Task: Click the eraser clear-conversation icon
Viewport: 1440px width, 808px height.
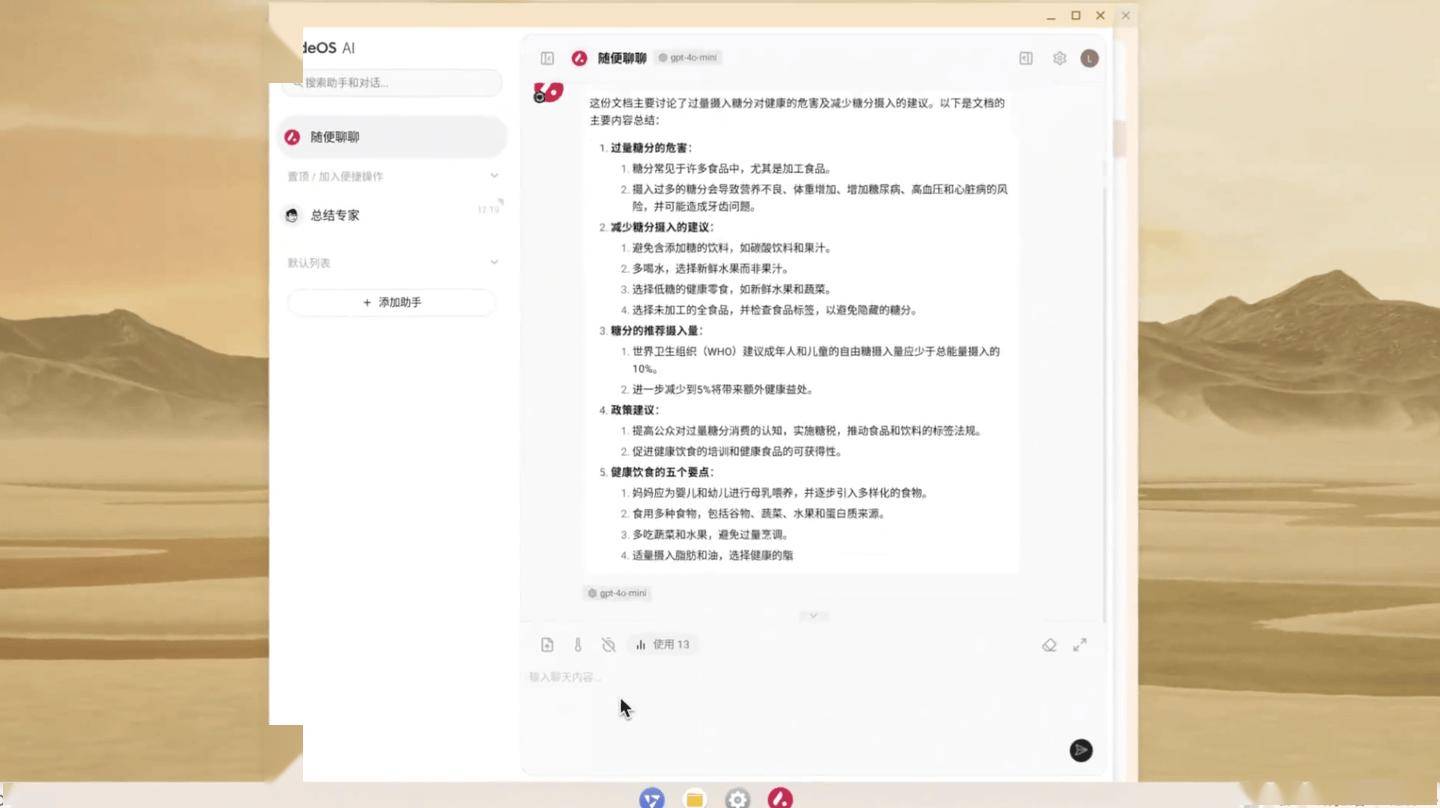Action: (x=1049, y=645)
